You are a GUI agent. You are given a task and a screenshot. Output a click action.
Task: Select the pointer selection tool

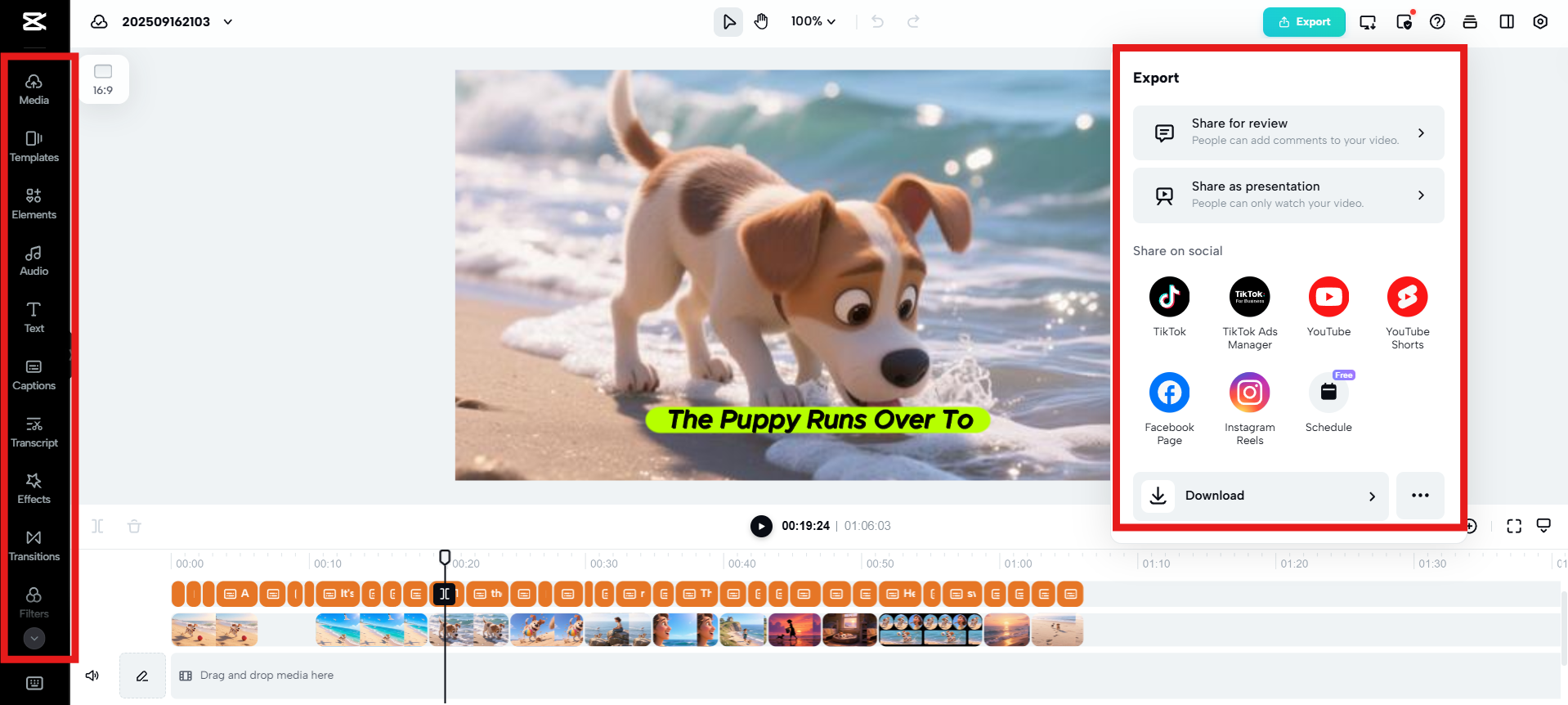click(x=728, y=22)
